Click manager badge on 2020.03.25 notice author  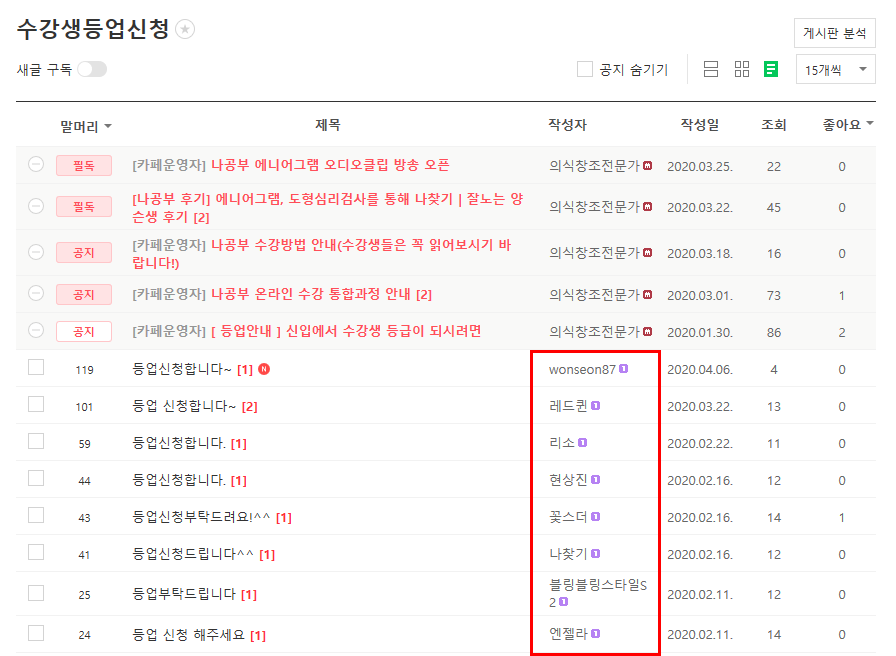tap(647, 166)
